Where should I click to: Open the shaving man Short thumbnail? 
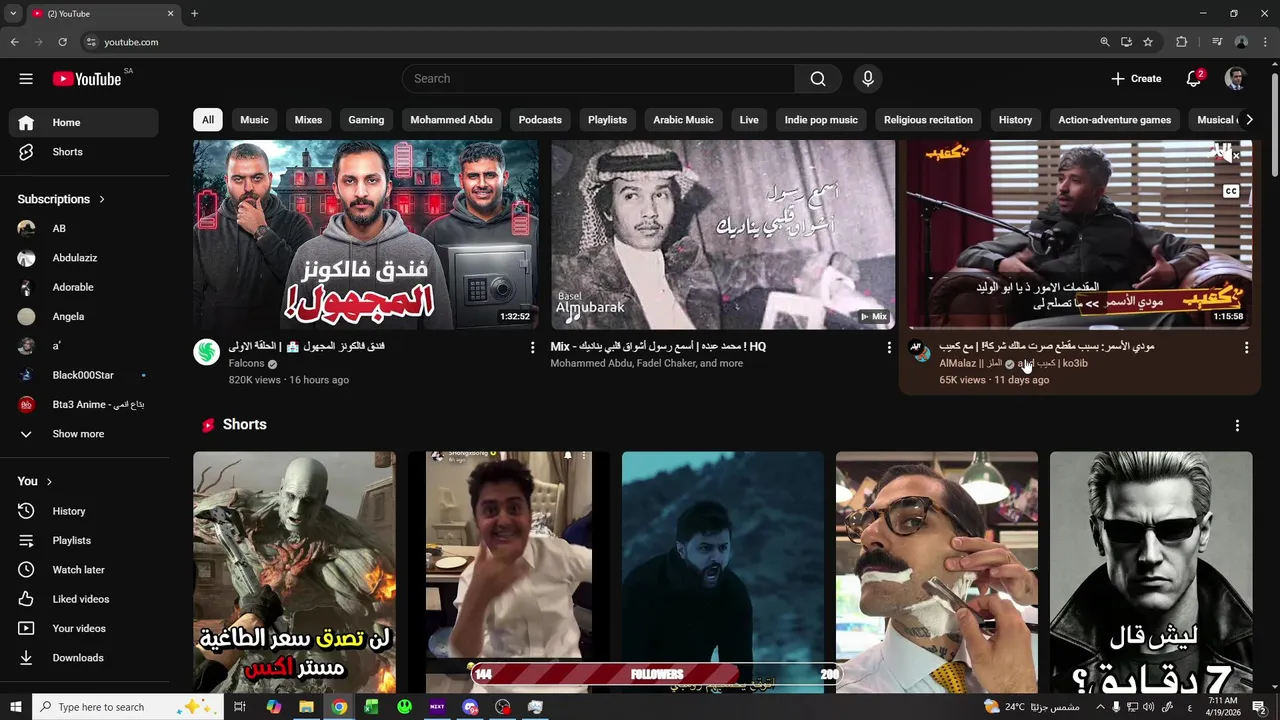coord(937,572)
